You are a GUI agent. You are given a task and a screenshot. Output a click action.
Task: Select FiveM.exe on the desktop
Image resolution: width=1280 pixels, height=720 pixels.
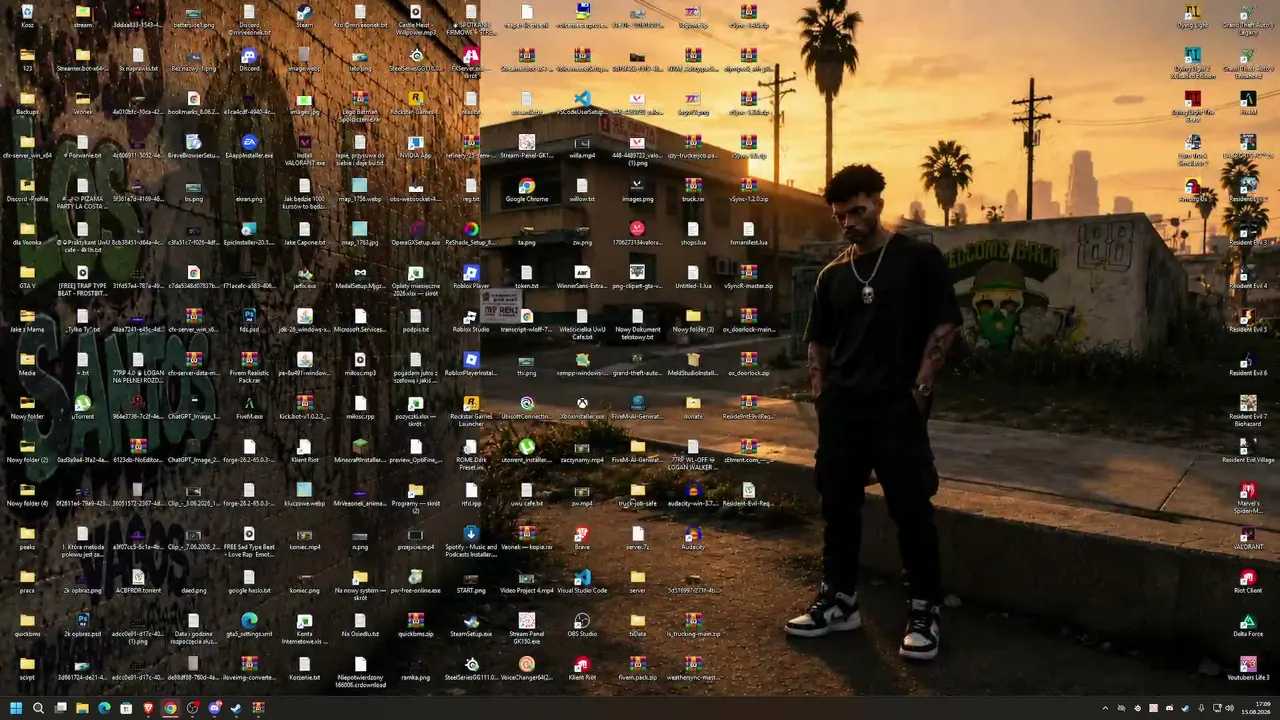click(249, 408)
